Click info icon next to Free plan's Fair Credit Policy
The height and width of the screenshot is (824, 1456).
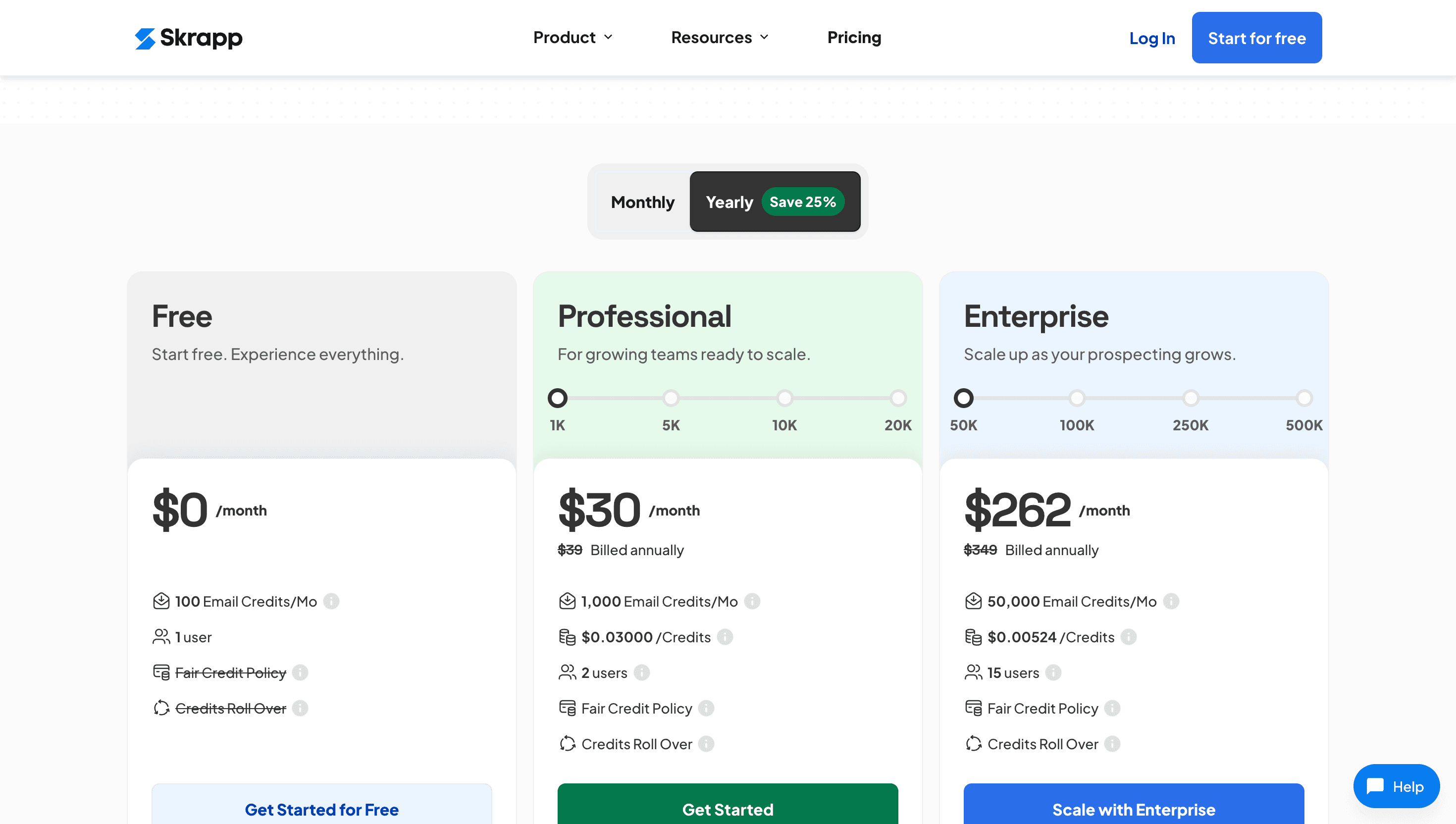301,673
